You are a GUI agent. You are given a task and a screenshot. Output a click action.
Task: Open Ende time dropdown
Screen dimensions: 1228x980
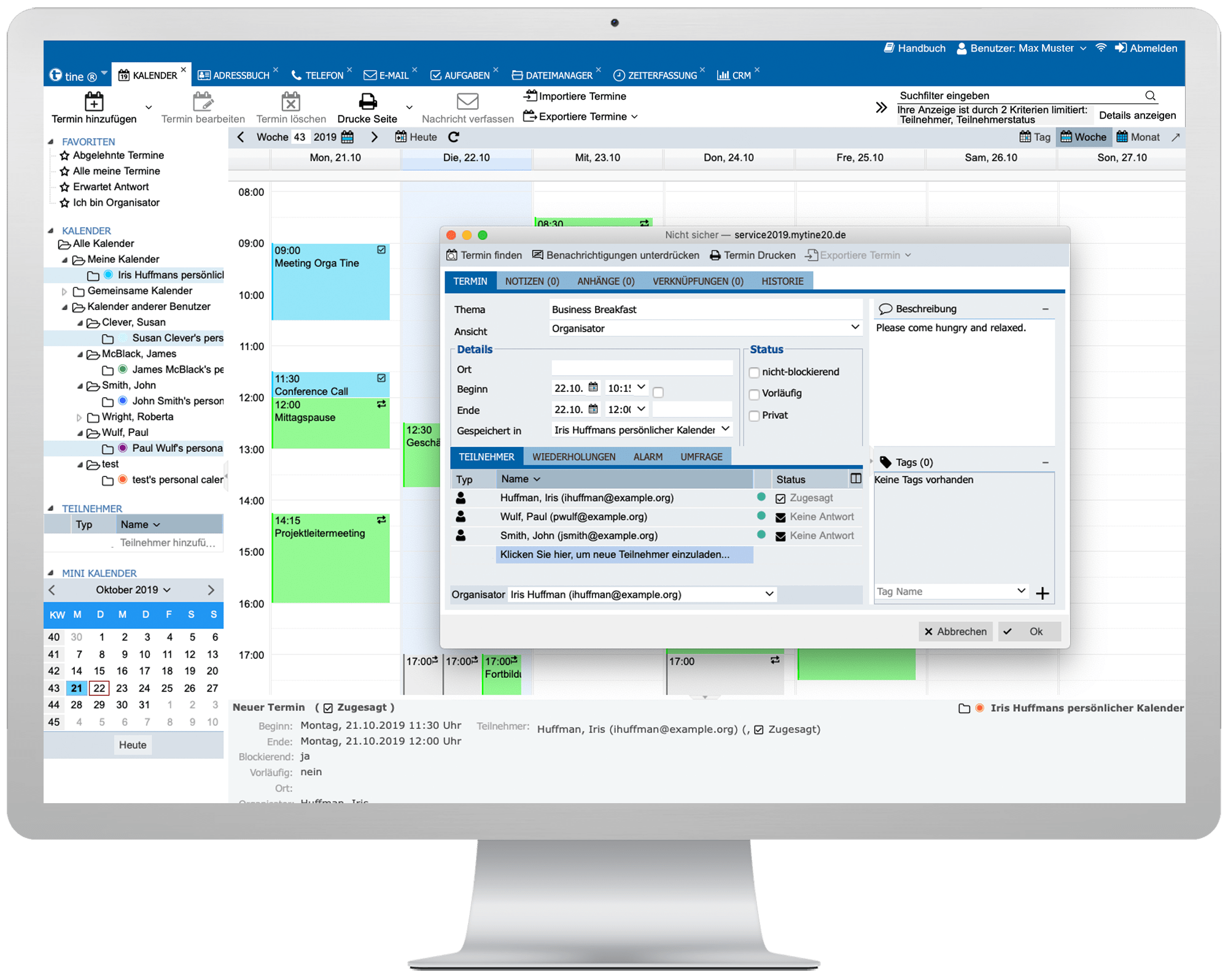tap(641, 408)
